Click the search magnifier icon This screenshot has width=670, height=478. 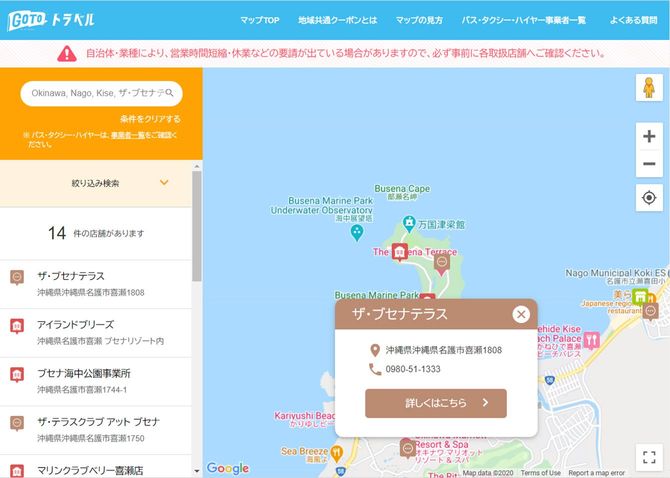pyautogui.click(x=170, y=93)
